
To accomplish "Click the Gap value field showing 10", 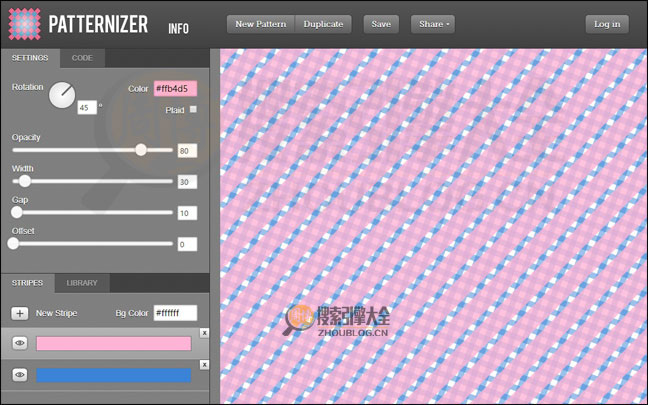I will [187, 213].
